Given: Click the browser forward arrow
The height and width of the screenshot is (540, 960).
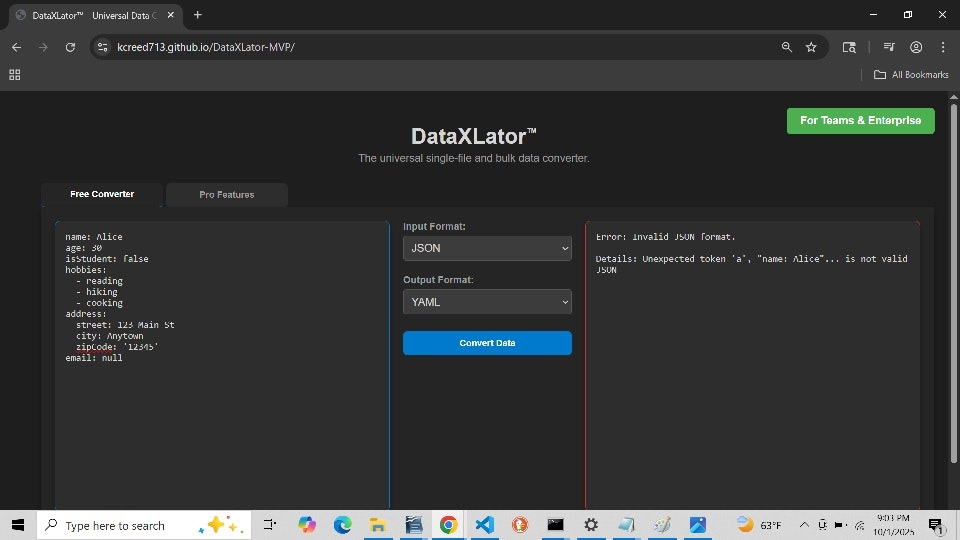Looking at the screenshot, I should click(x=43, y=47).
